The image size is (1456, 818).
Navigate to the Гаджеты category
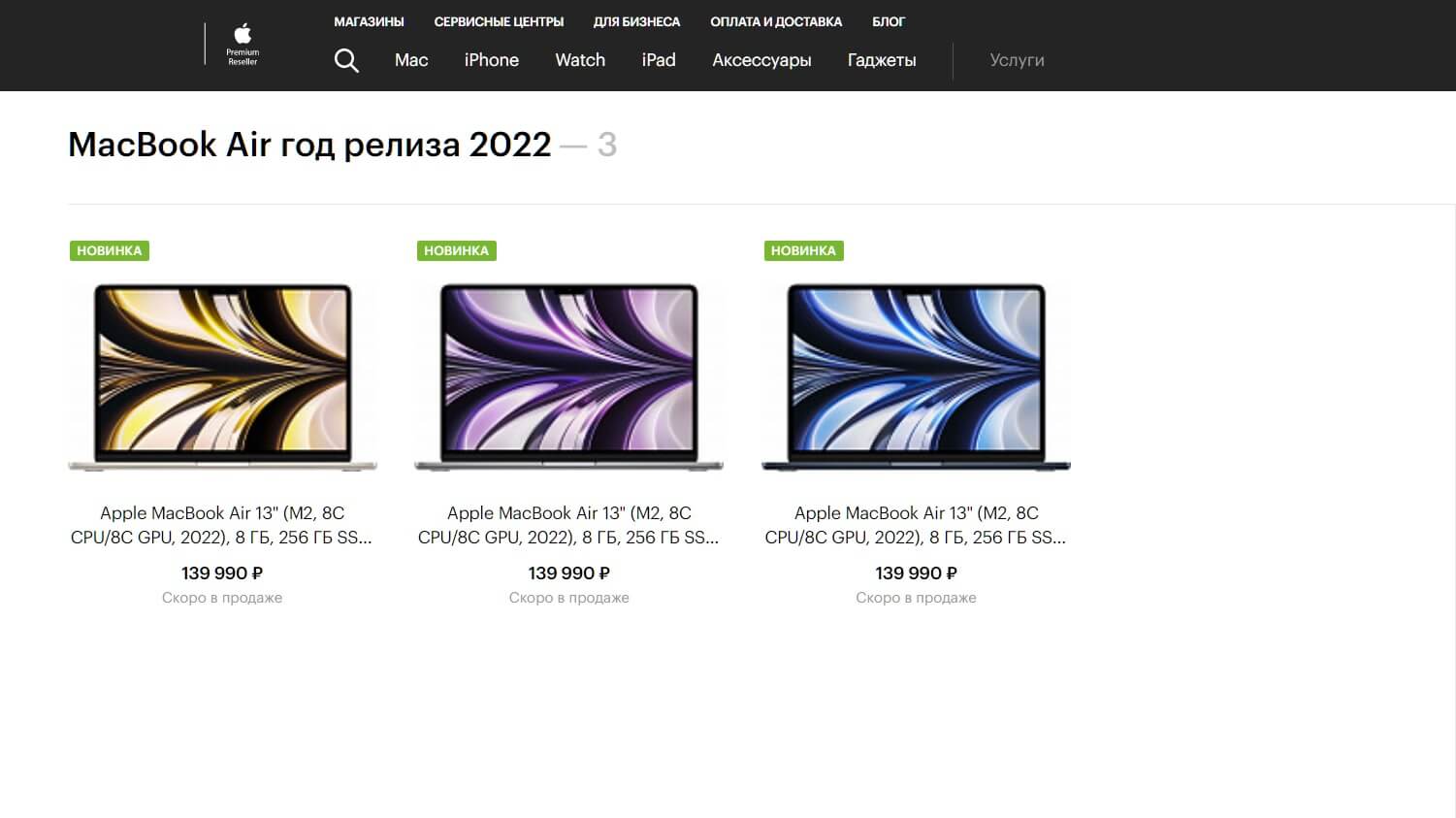(881, 60)
